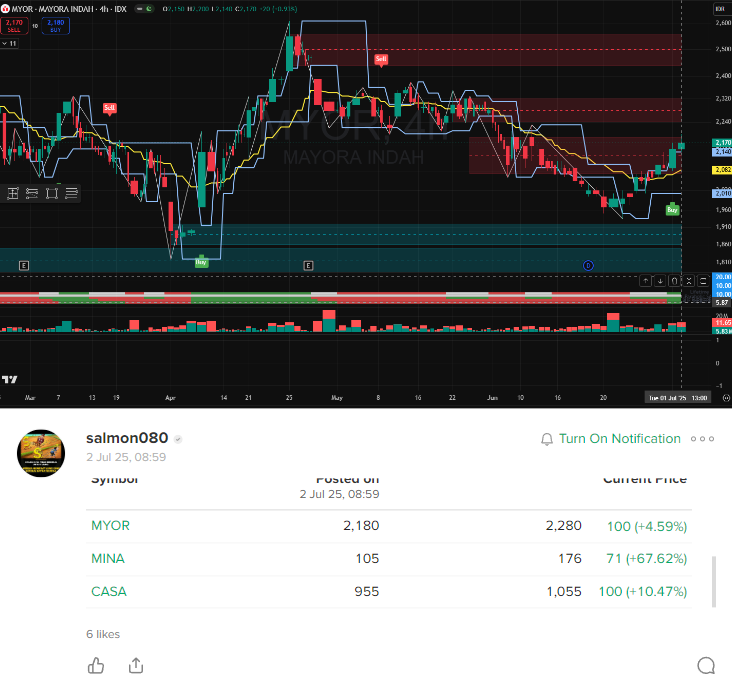This screenshot has width=732, height=685.
Task: Click the red SELL 2,170 button
Action: tap(13, 24)
